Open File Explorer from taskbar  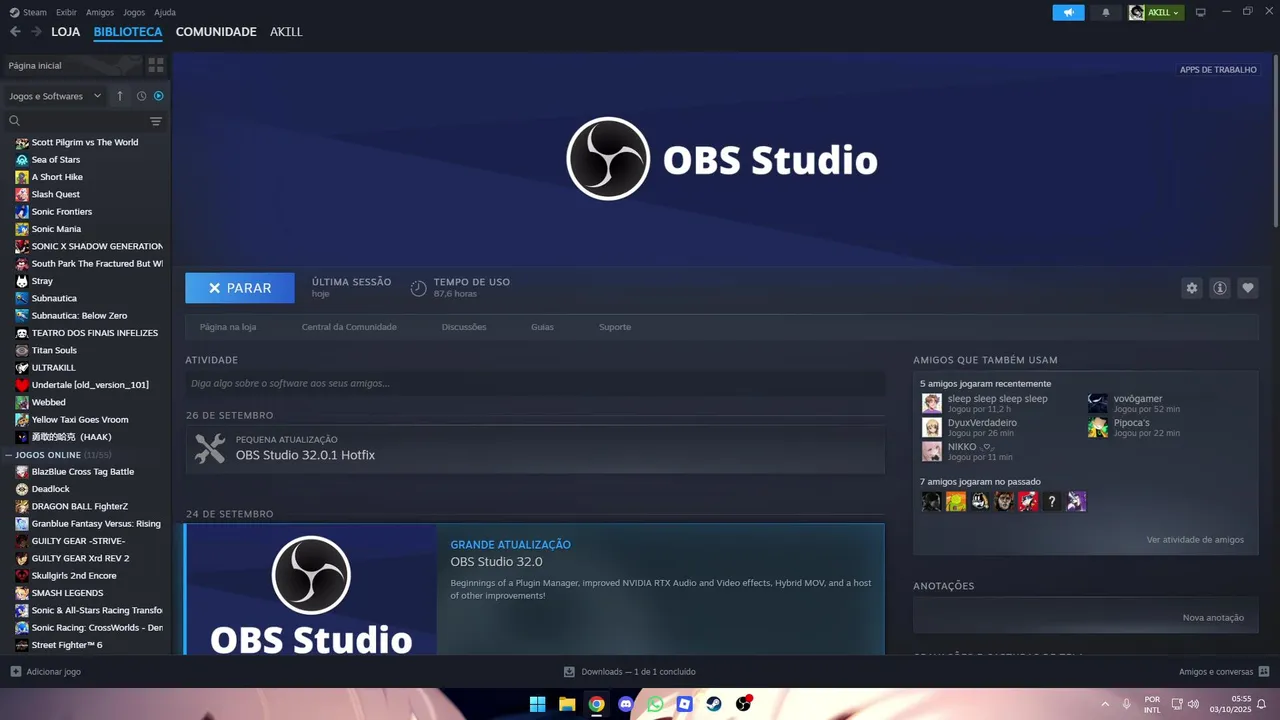[567, 704]
